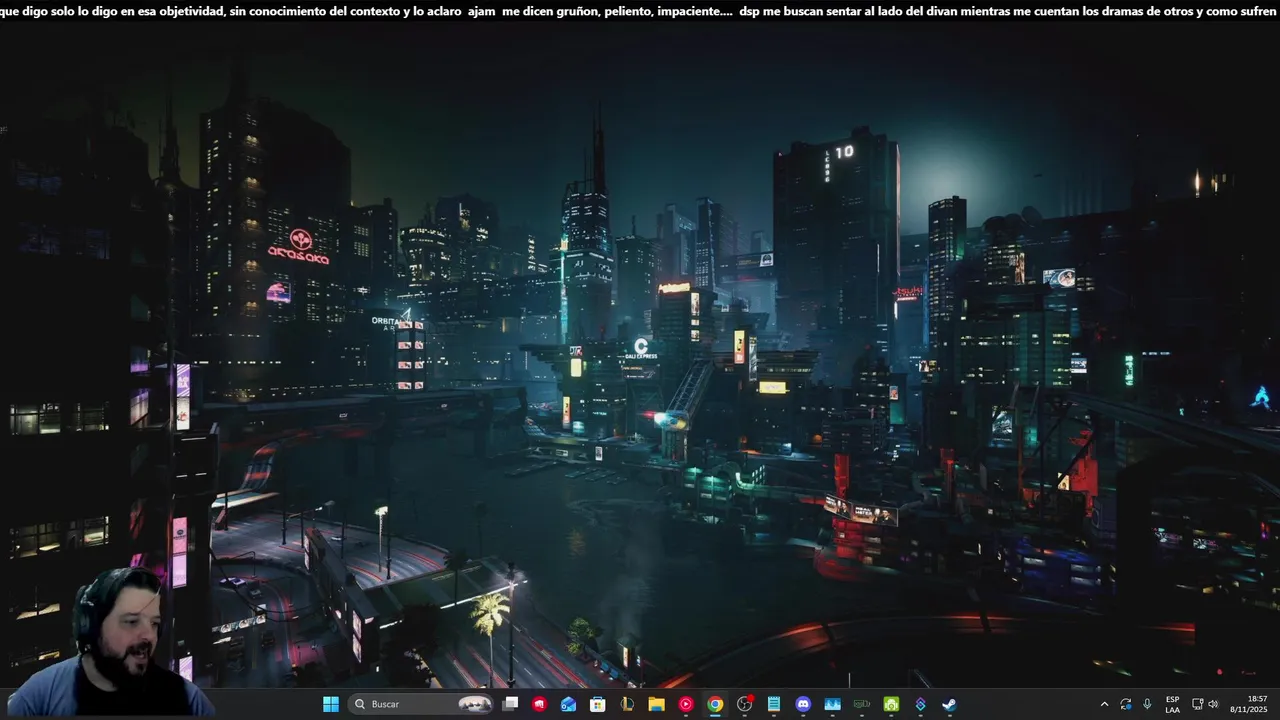Click the Buscar search box
Image resolution: width=1280 pixels, height=720 pixels.
pos(422,704)
